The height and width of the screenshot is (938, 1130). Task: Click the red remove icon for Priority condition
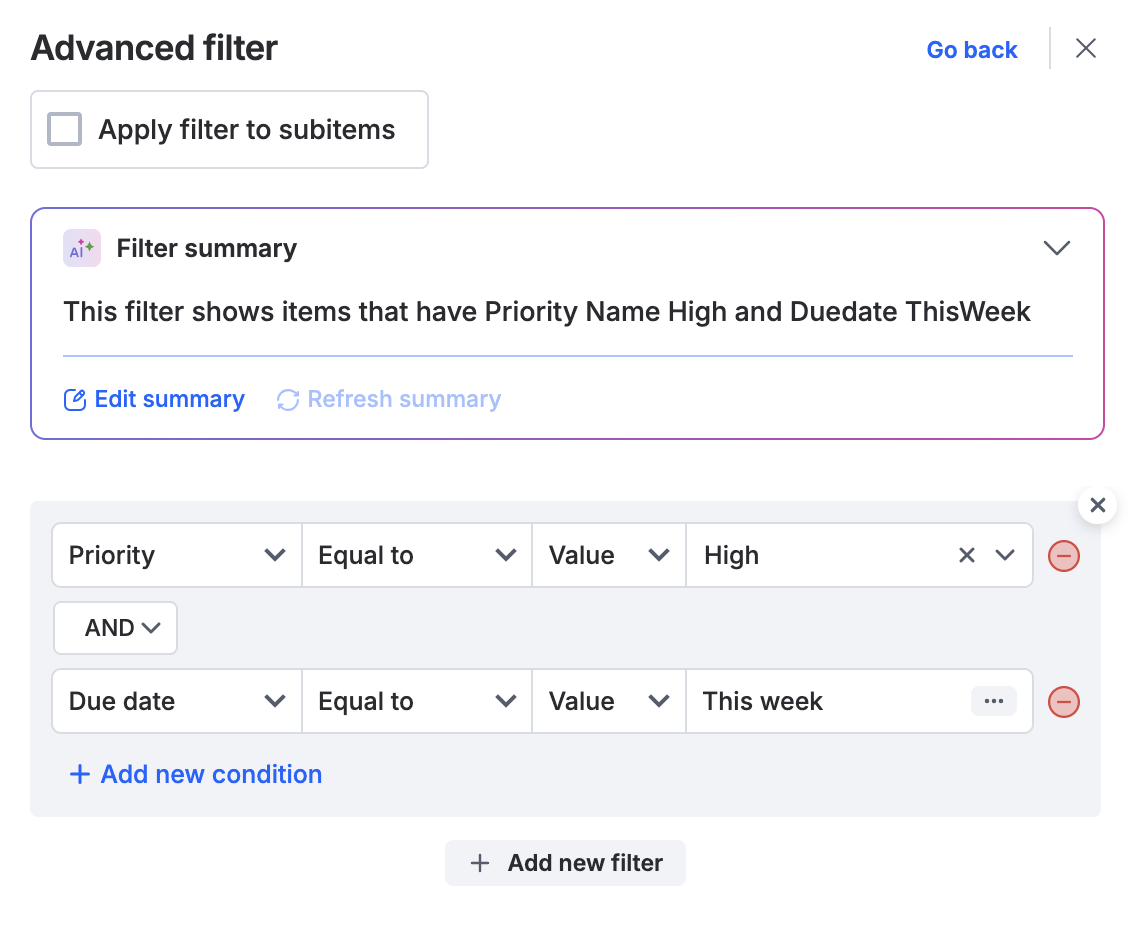(x=1063, y=556)
